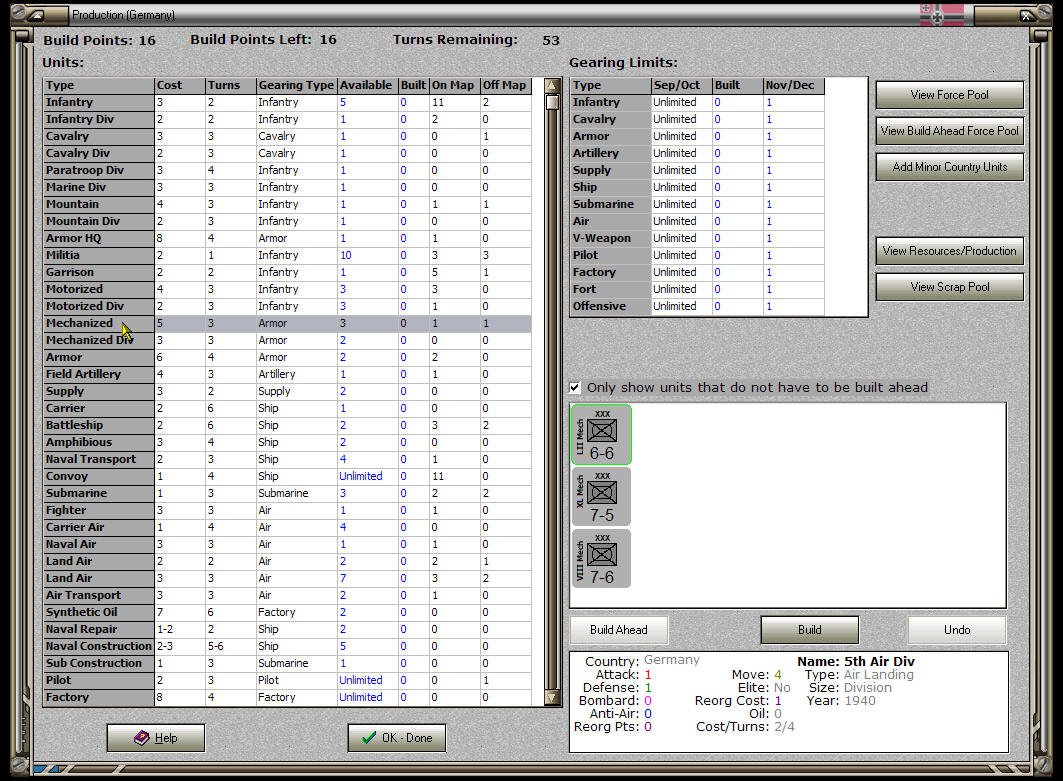Select the Air Transport row
Viewport: 1063px width, 781px height.
(x=287, y=595)
